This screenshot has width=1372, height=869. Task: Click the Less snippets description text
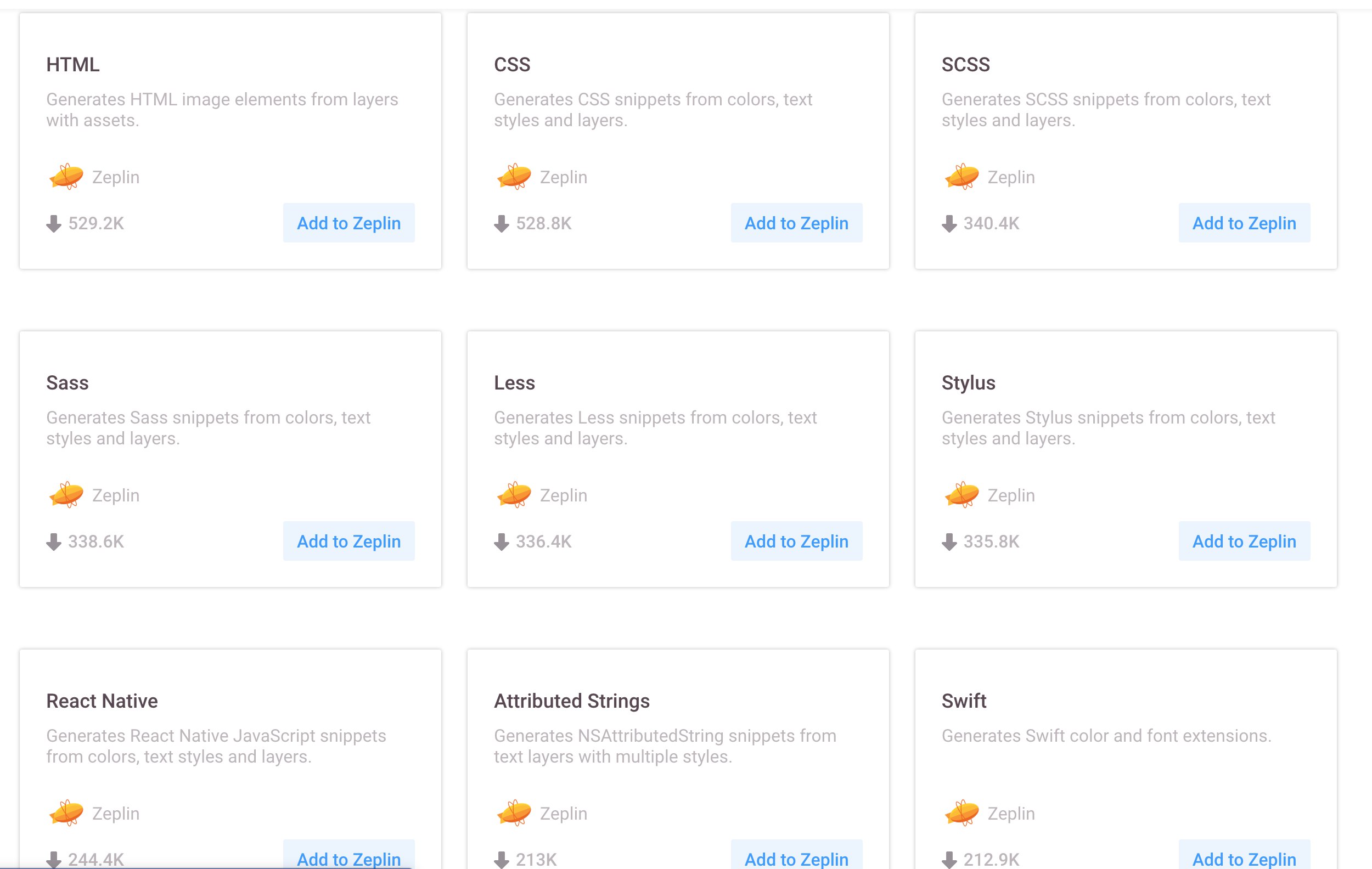655,428
